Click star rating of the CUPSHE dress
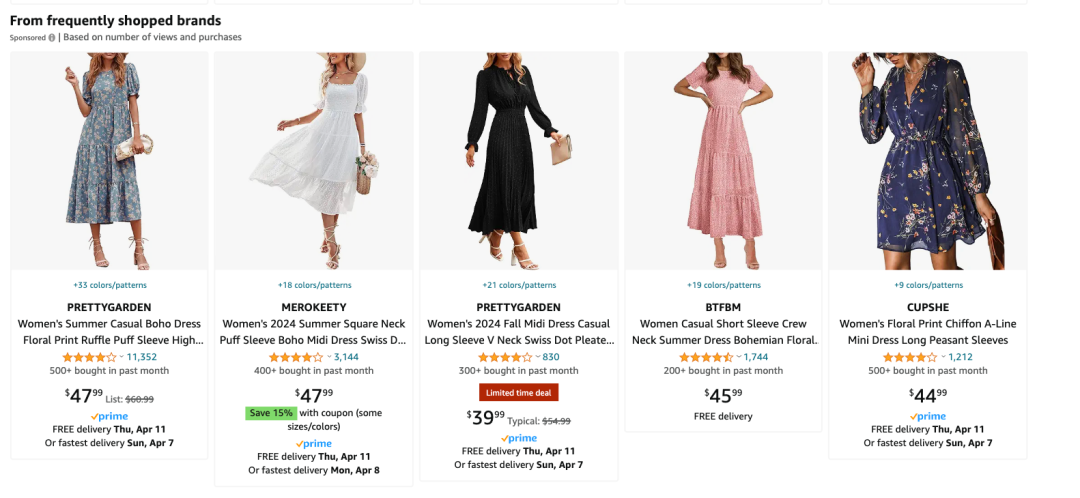The image size is (1080, 498). [909, 357]
